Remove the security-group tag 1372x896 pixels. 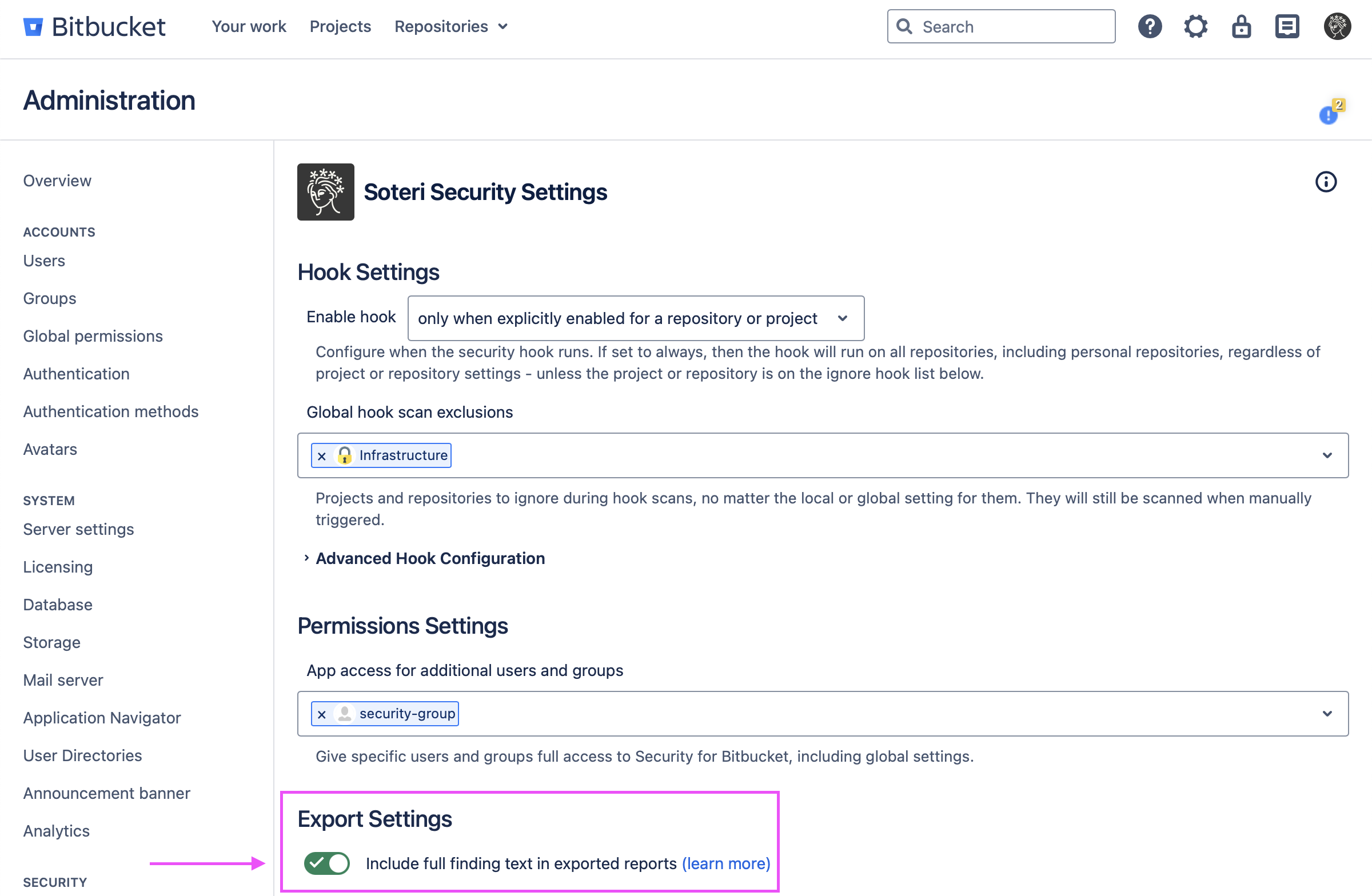click(322, 714)
